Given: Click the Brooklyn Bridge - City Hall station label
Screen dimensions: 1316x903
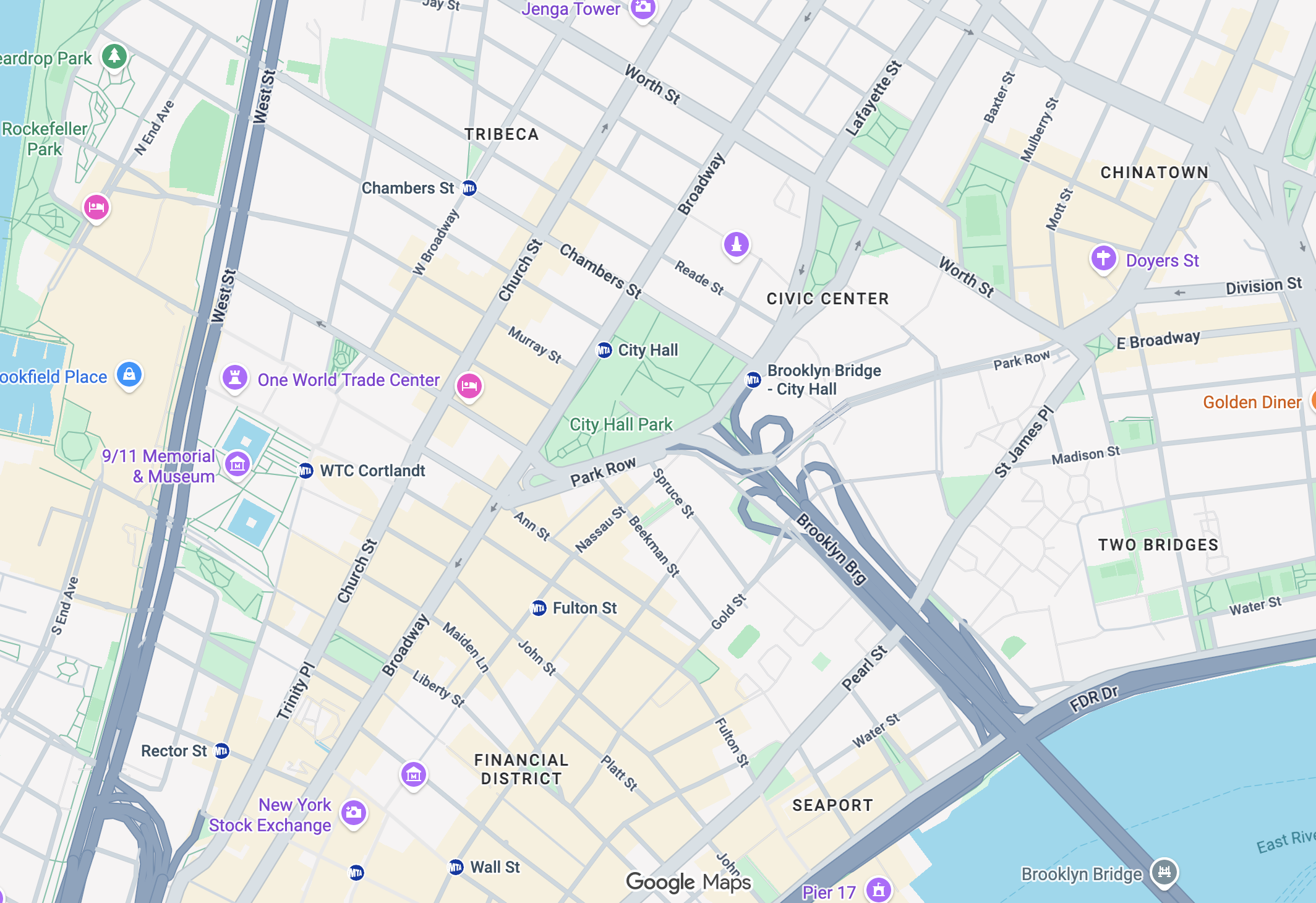Looking at the screenshot, I should pos(824,380).
